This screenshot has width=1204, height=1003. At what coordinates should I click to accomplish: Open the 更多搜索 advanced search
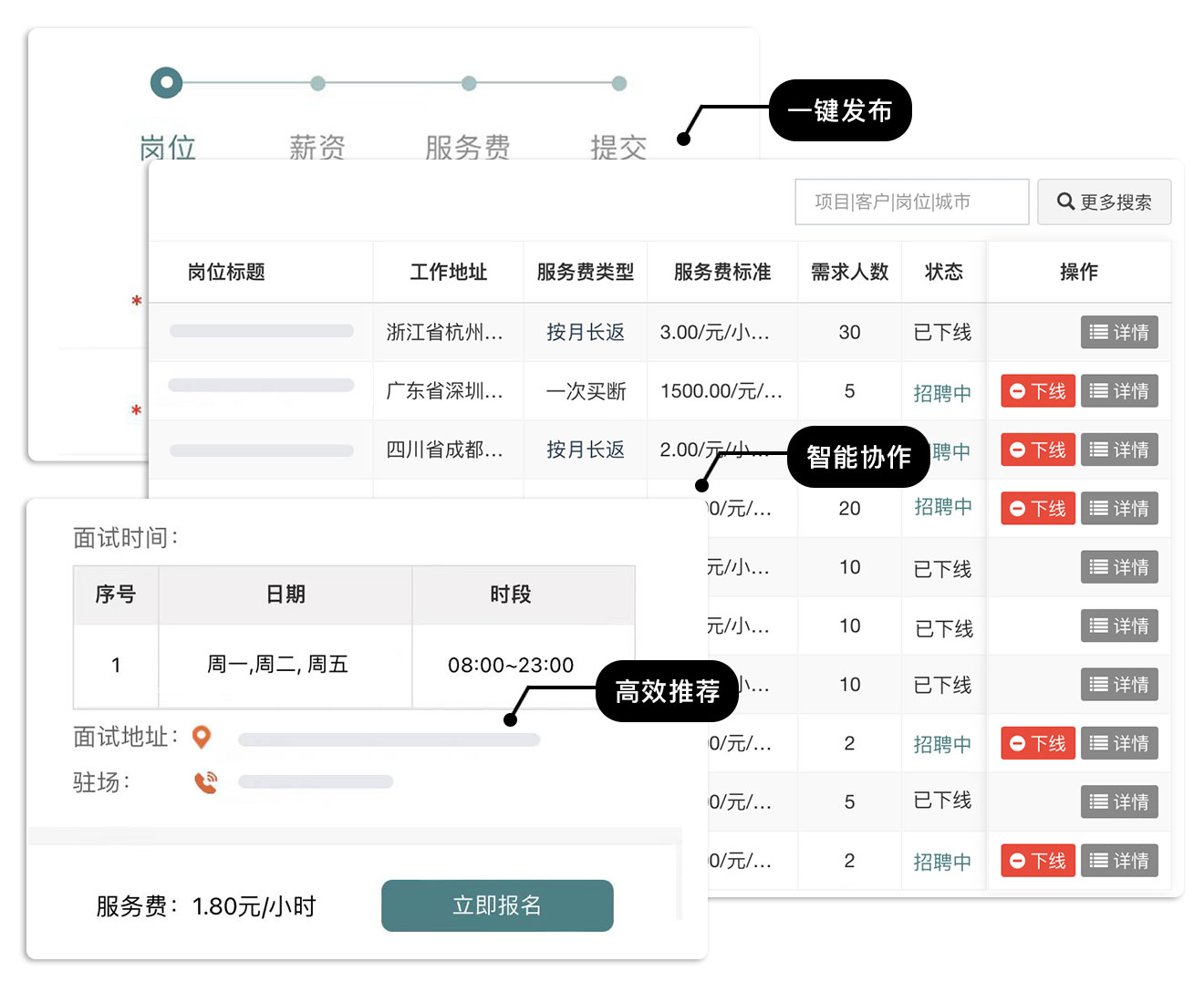point(1104,202)
